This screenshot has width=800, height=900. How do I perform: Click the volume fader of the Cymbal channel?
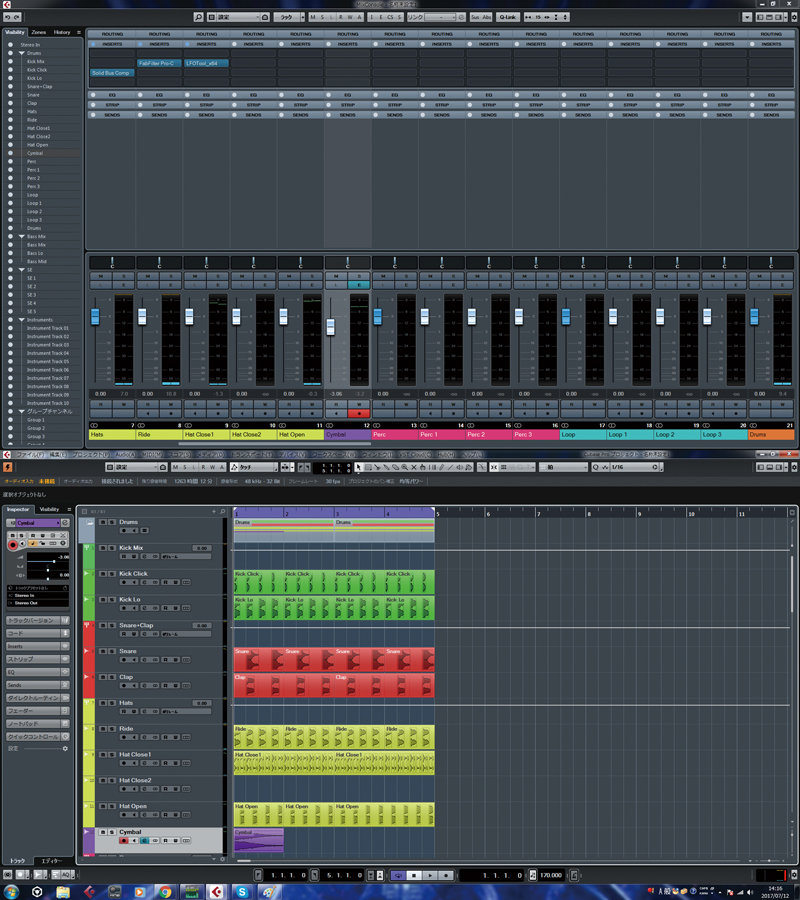coord(330,328)
